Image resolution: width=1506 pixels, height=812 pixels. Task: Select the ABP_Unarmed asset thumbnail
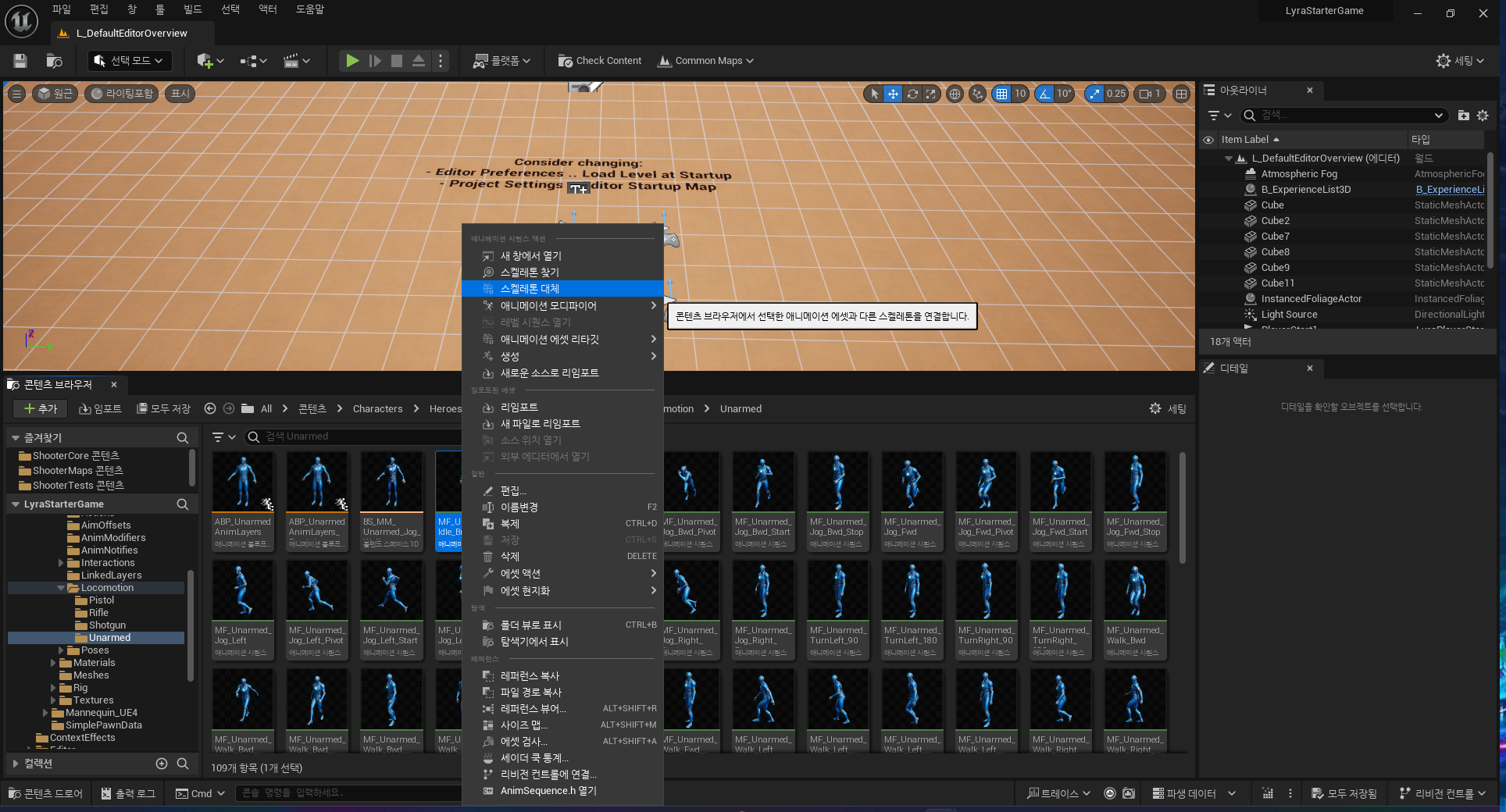click(x=243, y=501)
